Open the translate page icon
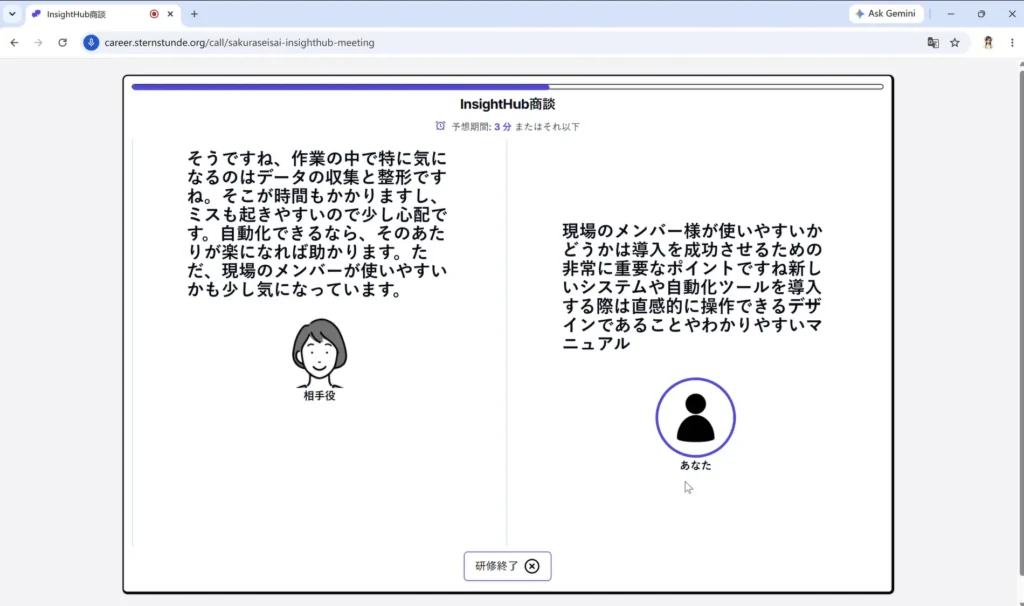Screen dimensions: 1024x606 coord(933,42)
